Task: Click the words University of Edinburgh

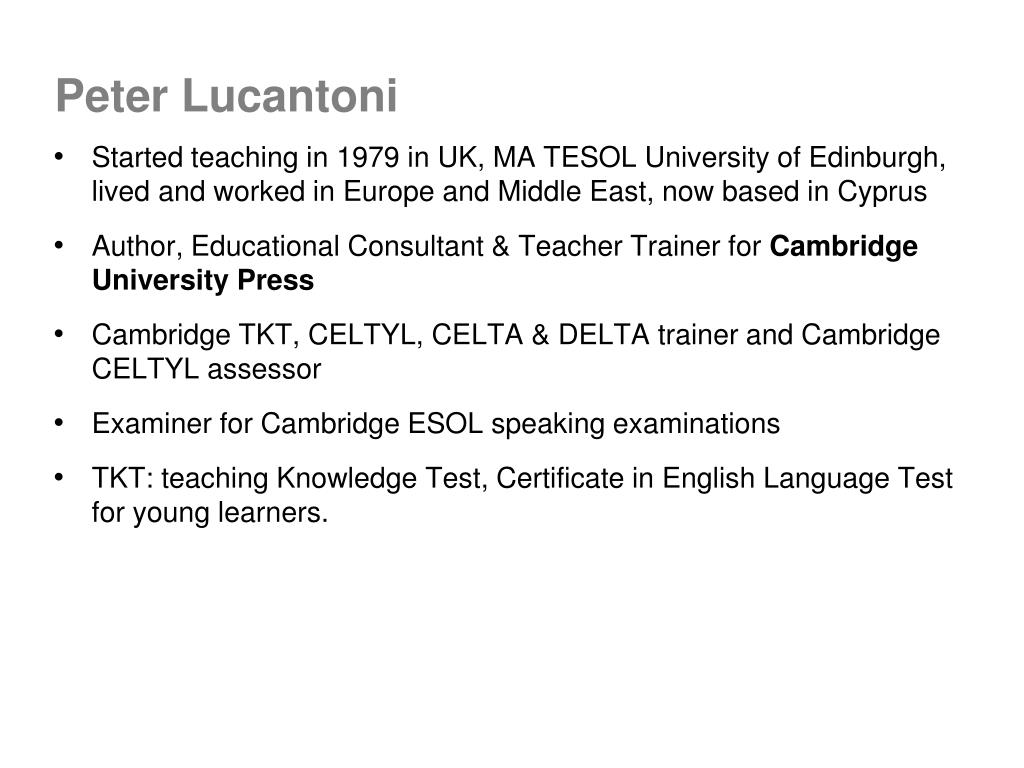Action: (795, 157)
